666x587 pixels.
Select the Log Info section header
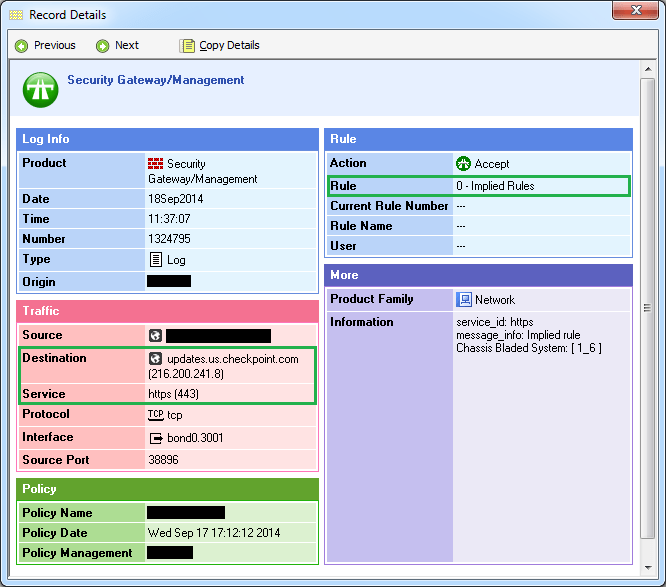(167, 139)
